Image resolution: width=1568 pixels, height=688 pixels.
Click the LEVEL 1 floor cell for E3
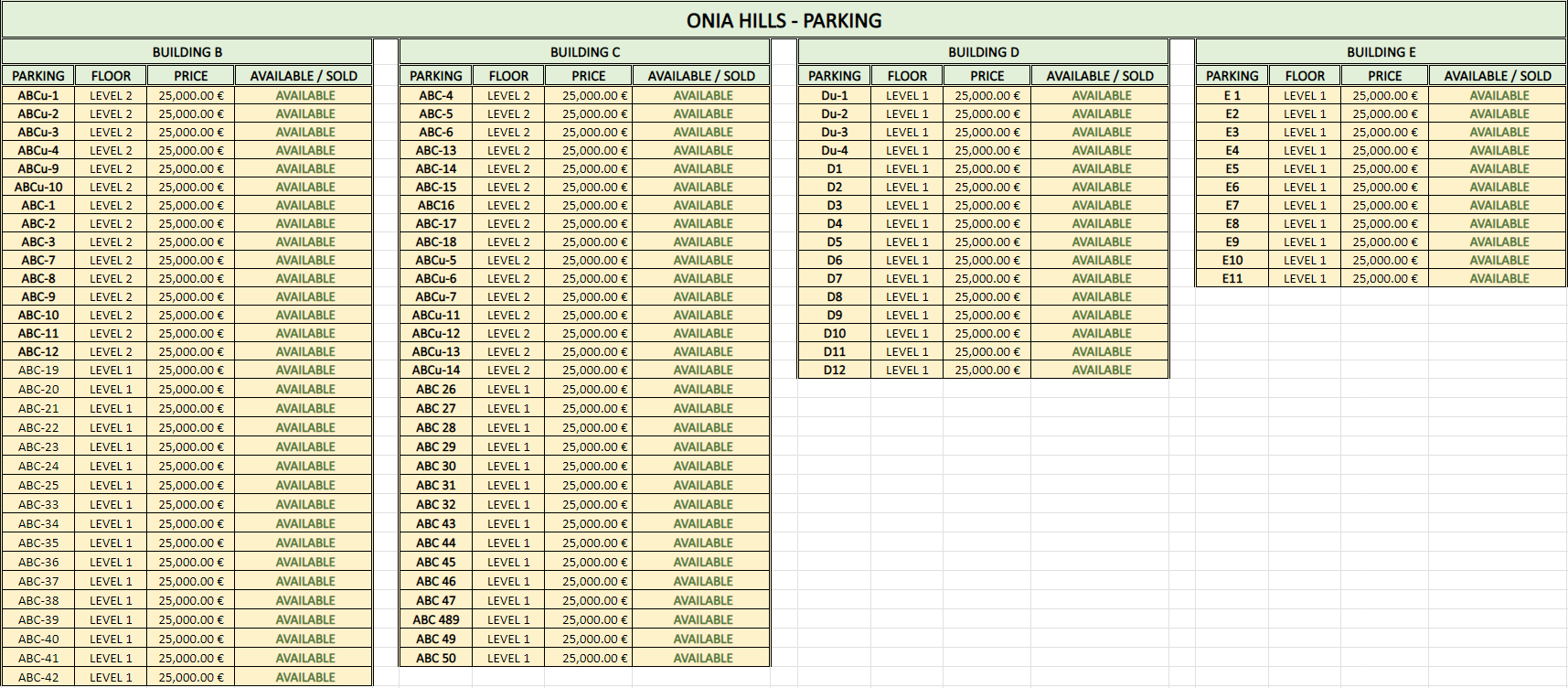(1305, 132)
